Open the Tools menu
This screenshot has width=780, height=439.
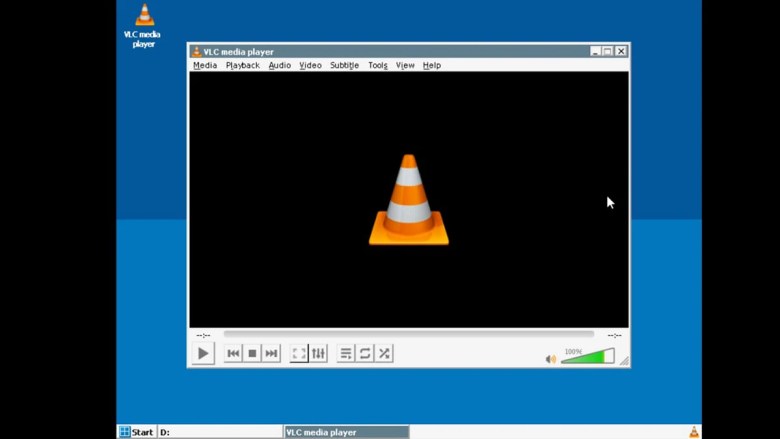click(x=378, y=65)
